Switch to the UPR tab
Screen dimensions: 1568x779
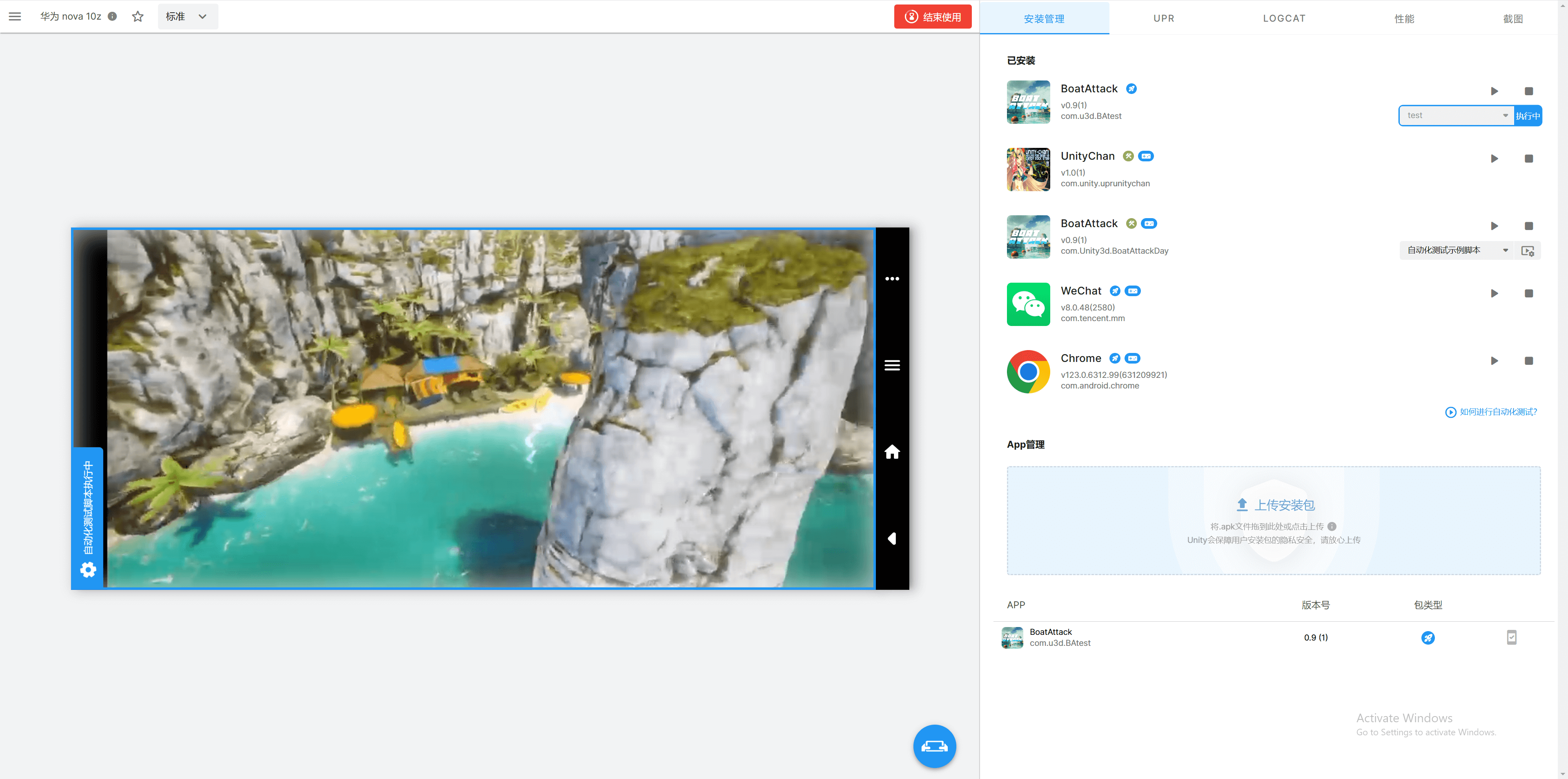[1163, 18]
